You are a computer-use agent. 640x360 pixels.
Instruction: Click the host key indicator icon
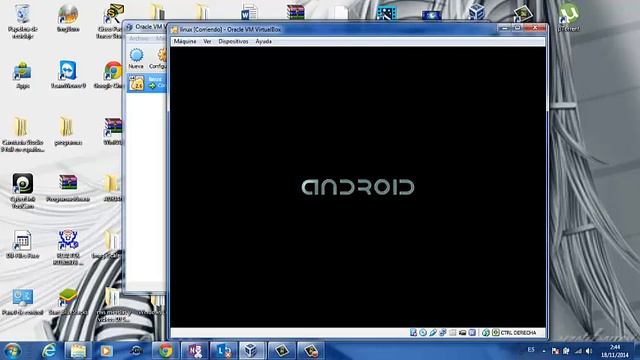point(496,333)
